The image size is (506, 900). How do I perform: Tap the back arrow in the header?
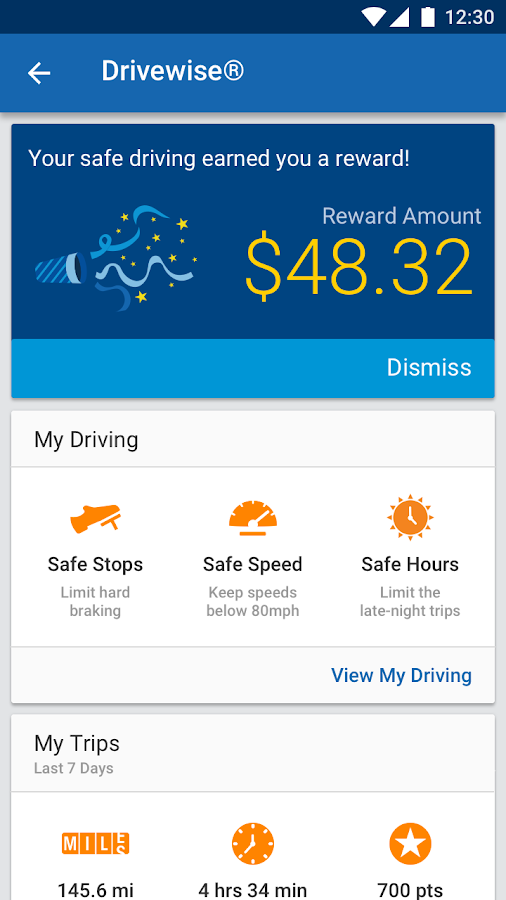click(x=39, y=73)
